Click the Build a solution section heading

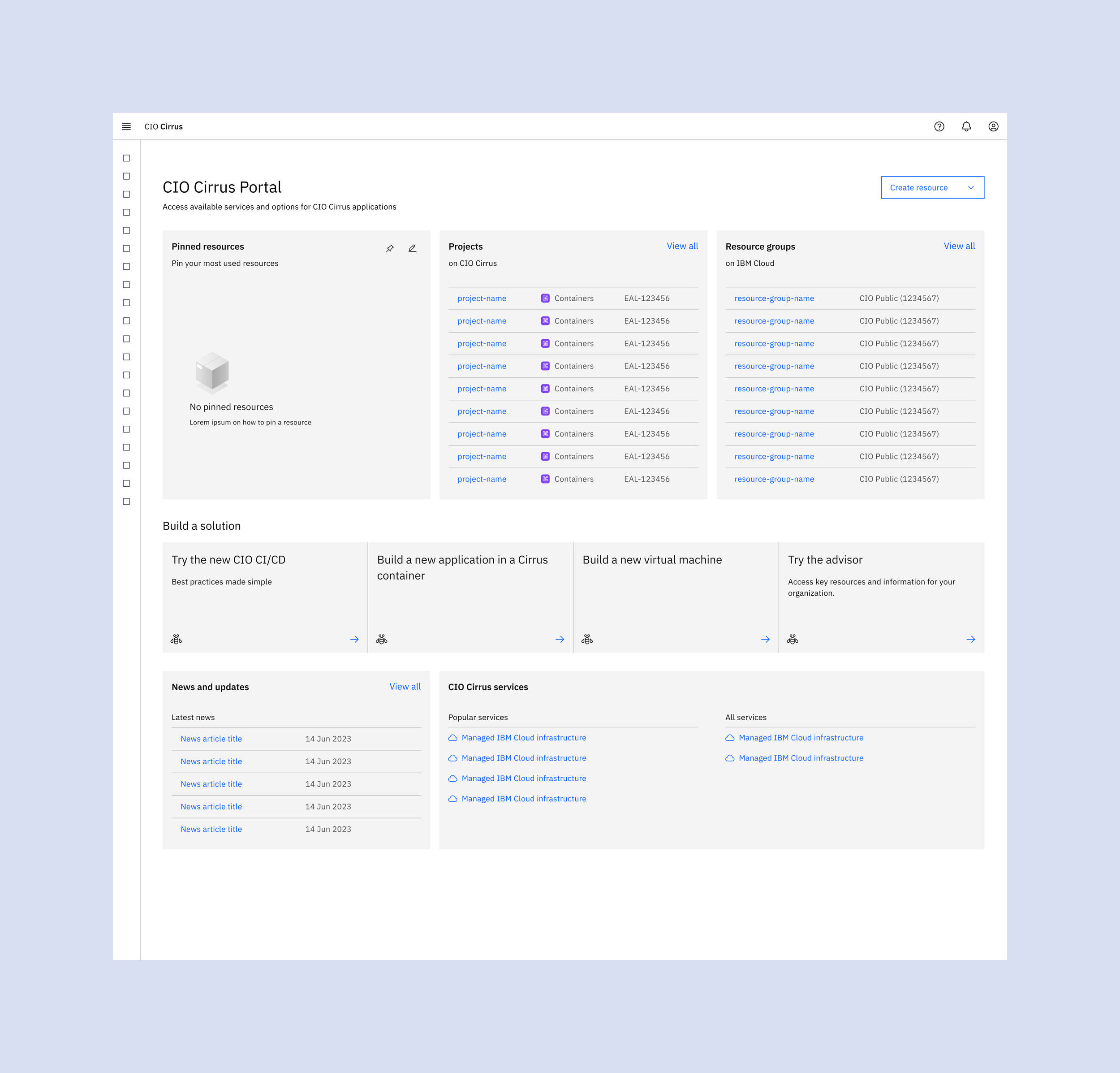point(202,526)
